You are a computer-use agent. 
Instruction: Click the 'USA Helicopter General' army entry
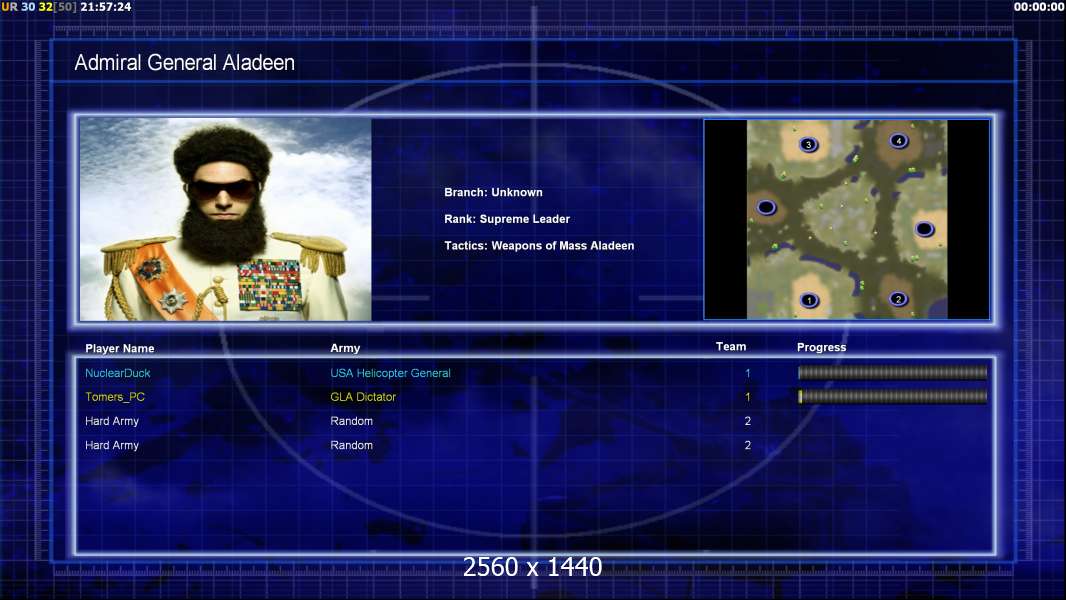point(390,373)
